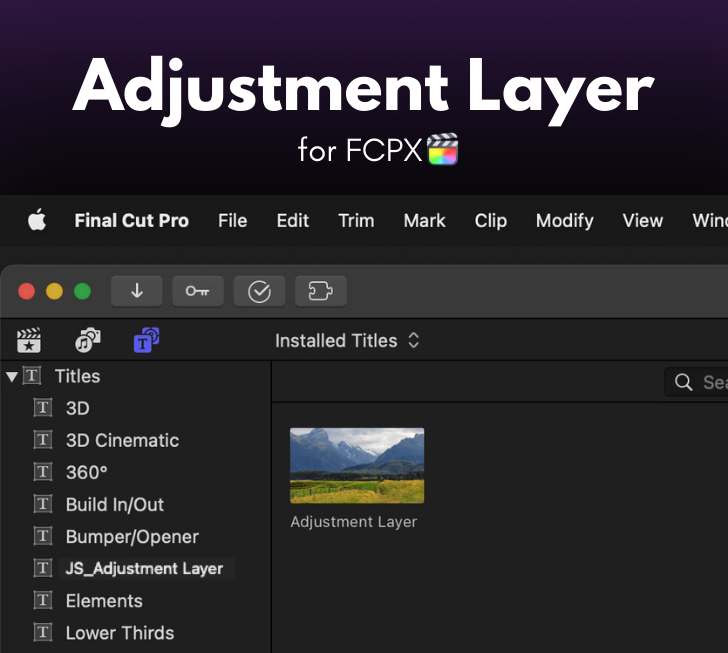Open the Modify menu
Screen dimensions: 728x653
[x=565, y=221]
